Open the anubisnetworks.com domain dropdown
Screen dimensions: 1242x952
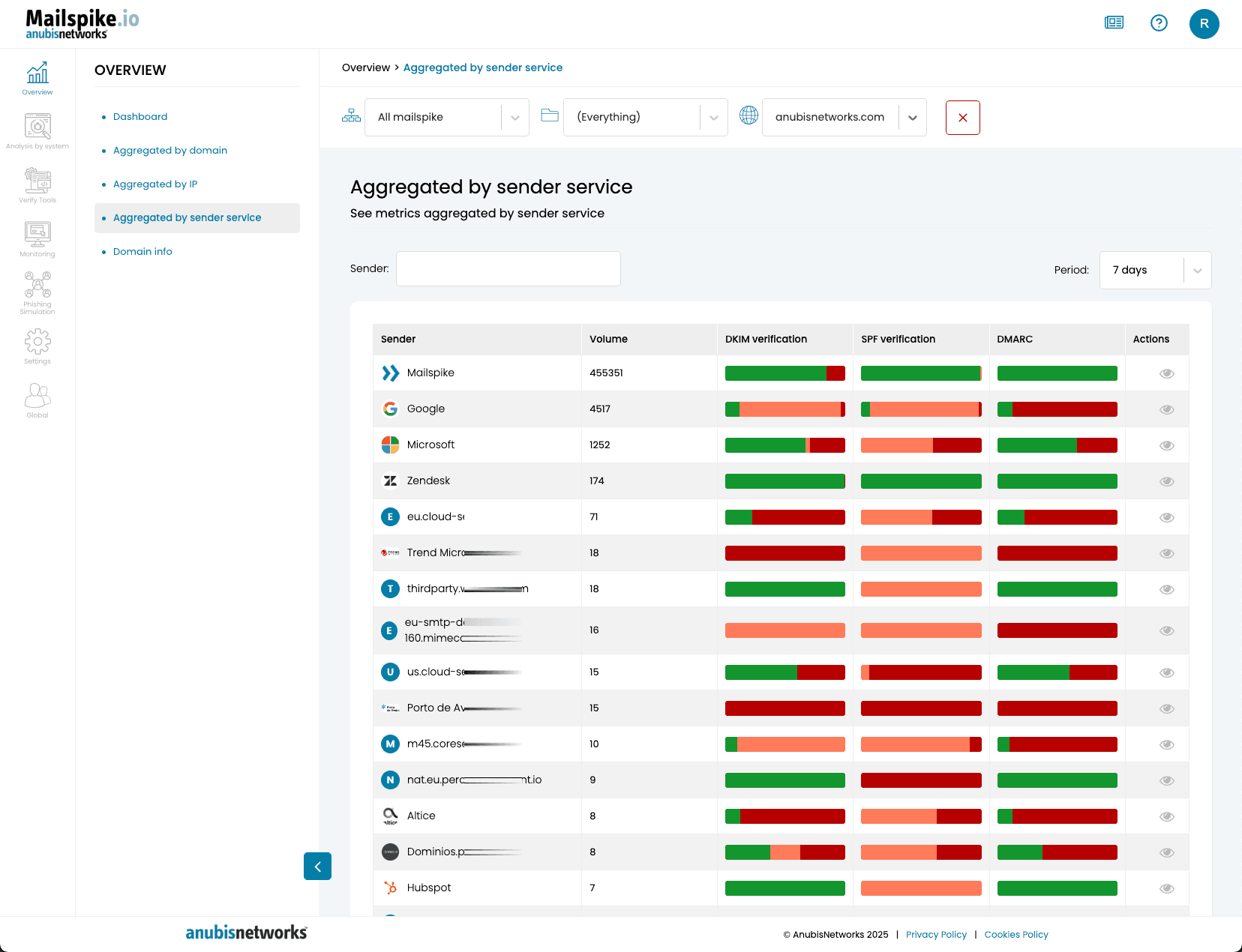coord(844,117)
